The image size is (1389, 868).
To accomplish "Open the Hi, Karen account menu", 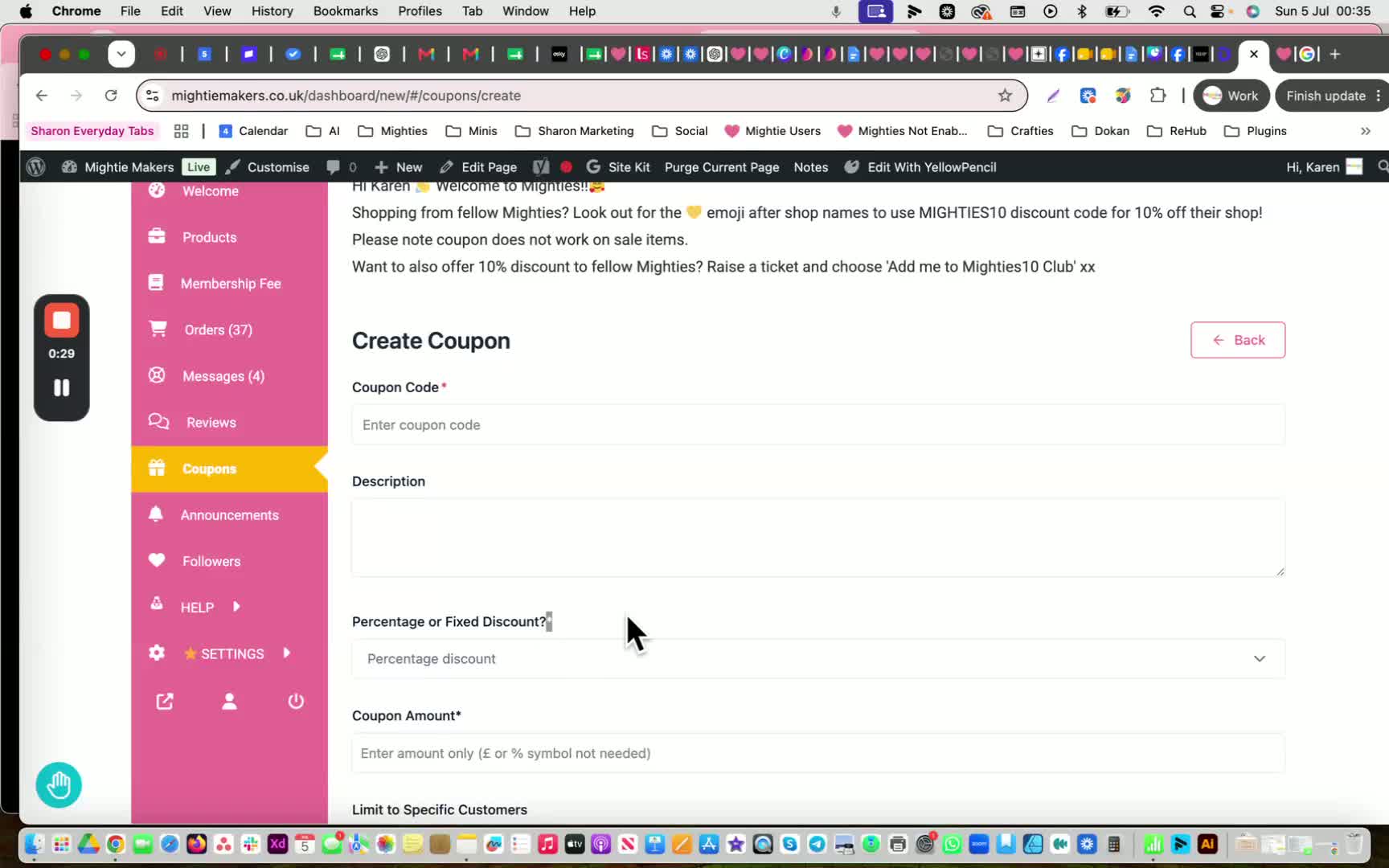I will coord(1324,167).
